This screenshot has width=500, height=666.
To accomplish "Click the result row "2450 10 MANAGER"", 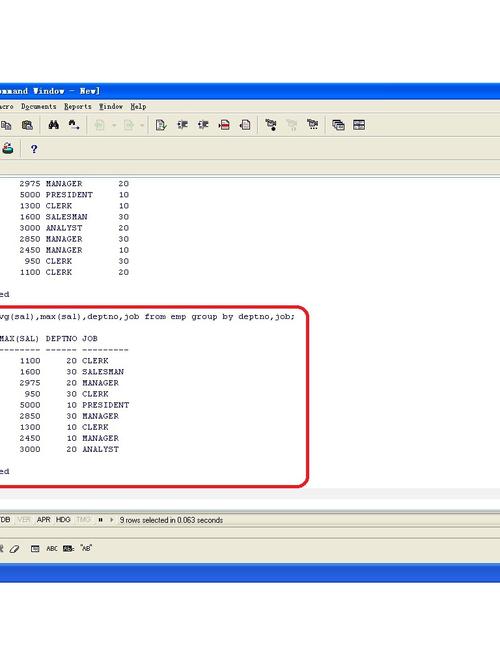I will tap(69, 438).
